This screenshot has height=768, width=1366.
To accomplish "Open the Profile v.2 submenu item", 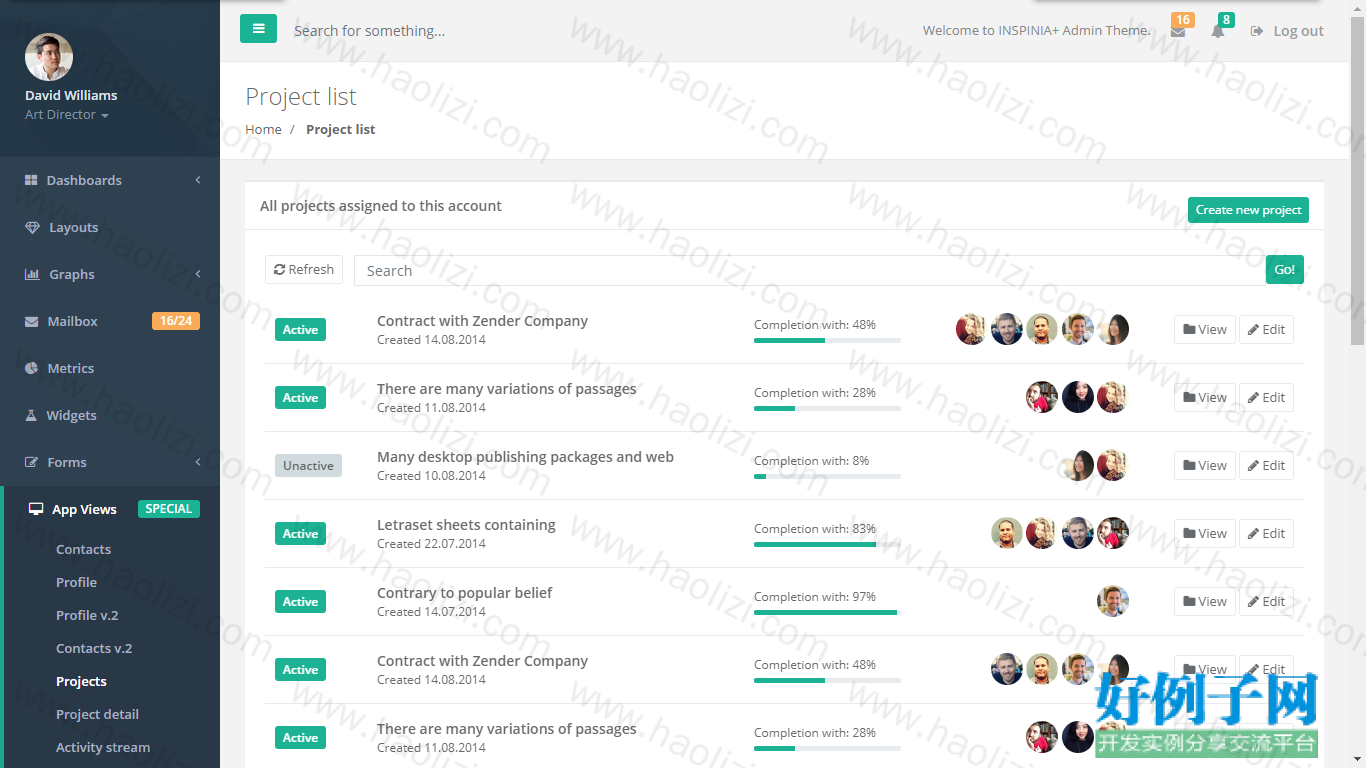I will (x=87, y=615).
